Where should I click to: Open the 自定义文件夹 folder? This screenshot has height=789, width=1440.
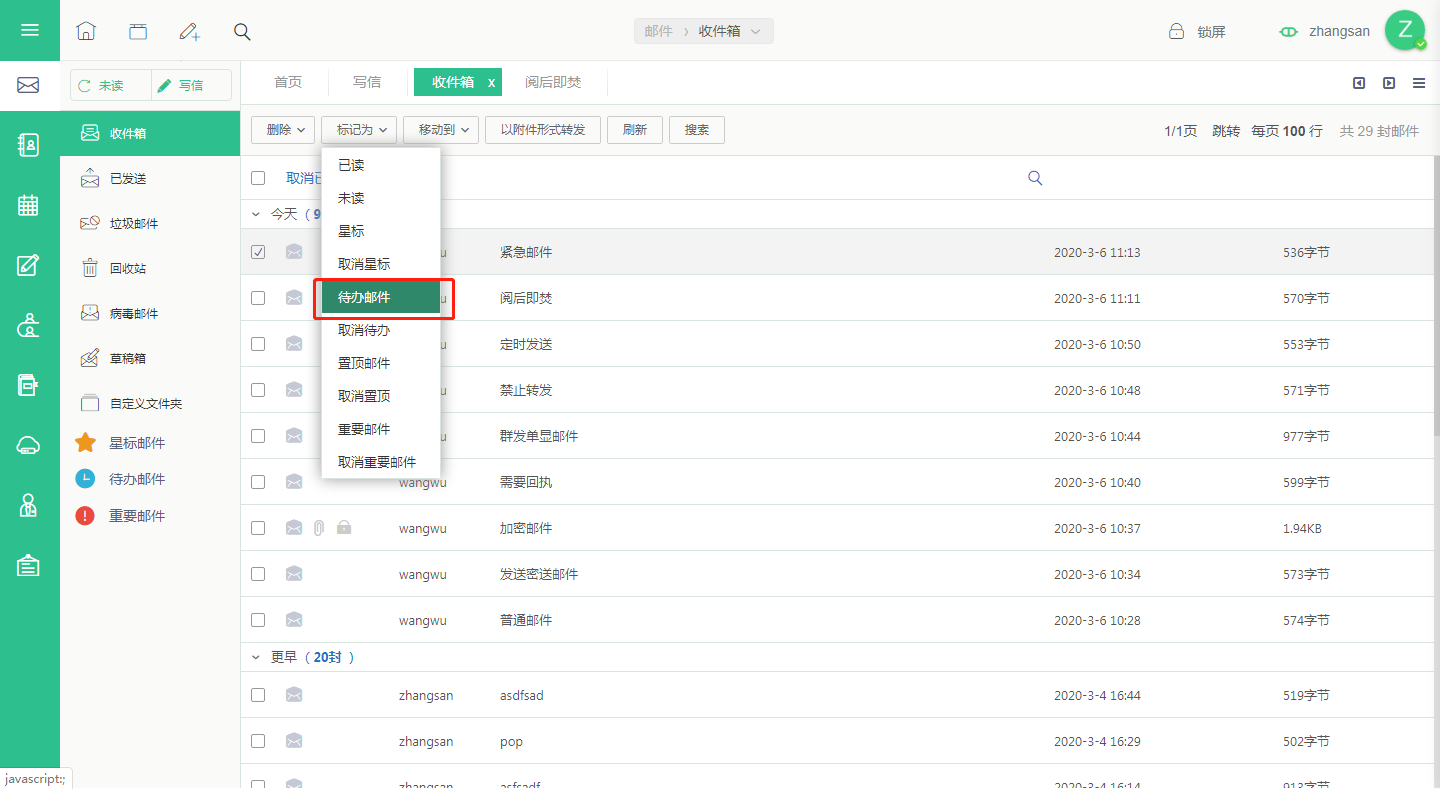pos(150,403)
